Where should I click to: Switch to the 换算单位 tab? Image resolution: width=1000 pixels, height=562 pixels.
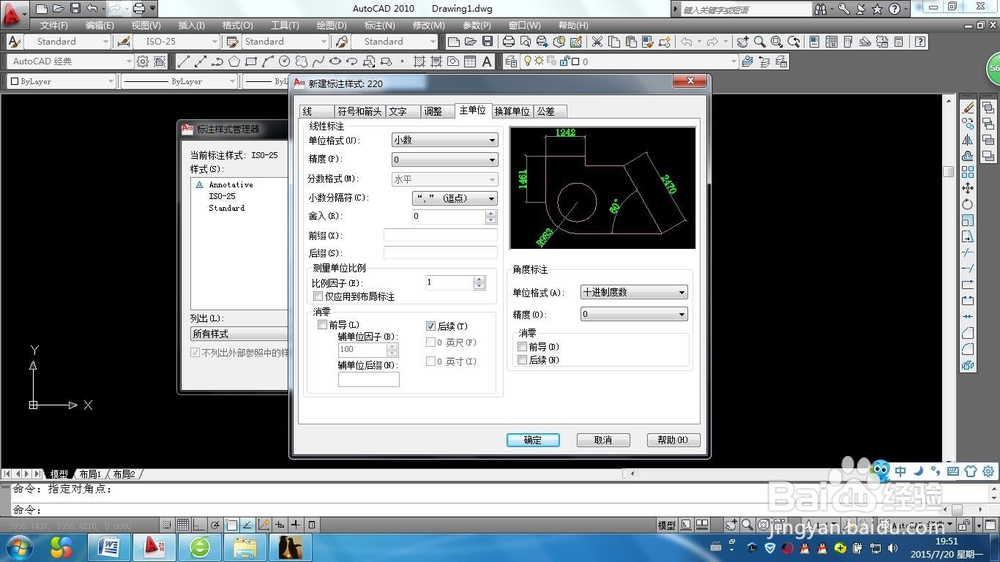(512, 111)
